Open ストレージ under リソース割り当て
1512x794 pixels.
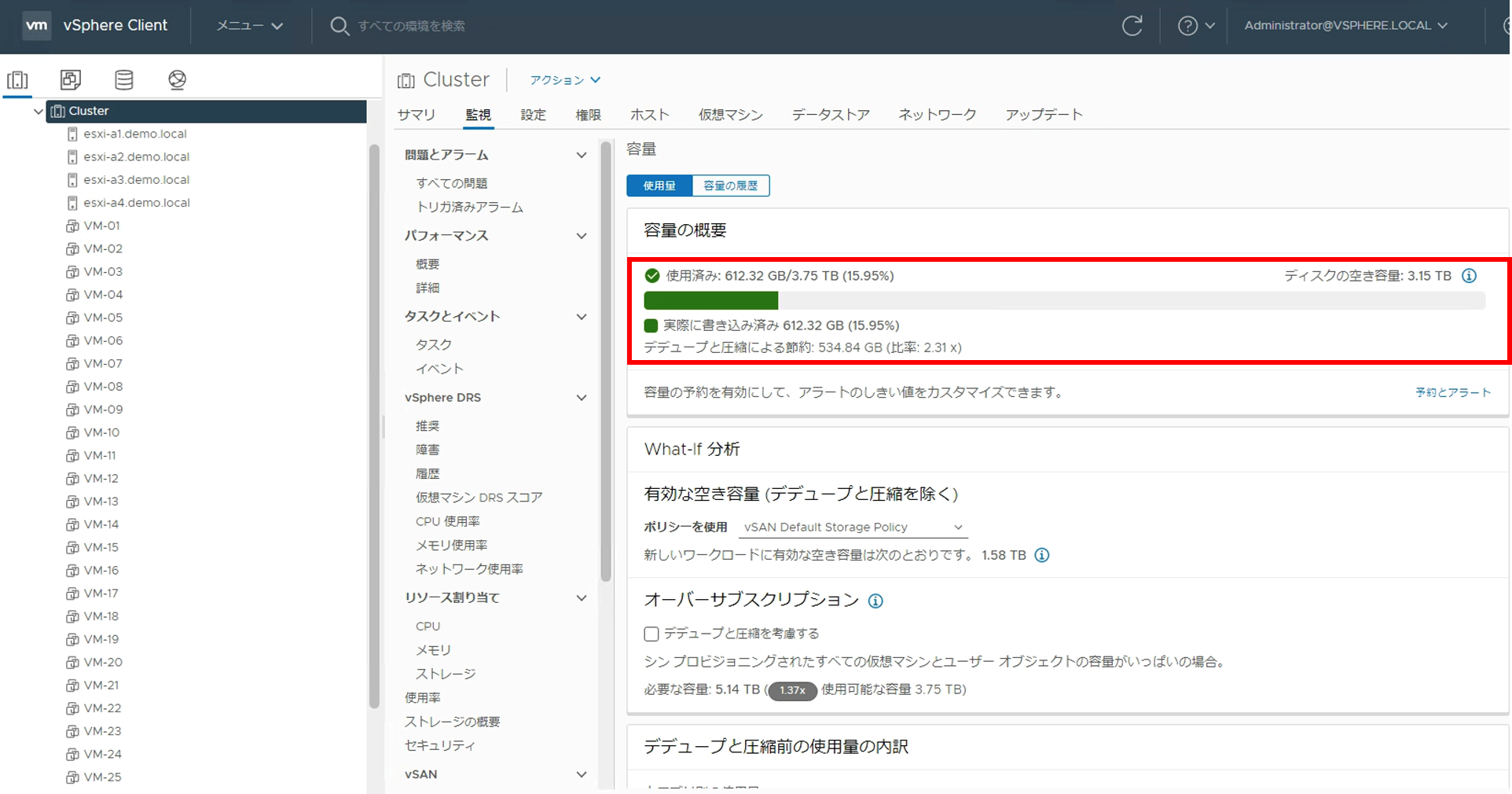[446, 674]
